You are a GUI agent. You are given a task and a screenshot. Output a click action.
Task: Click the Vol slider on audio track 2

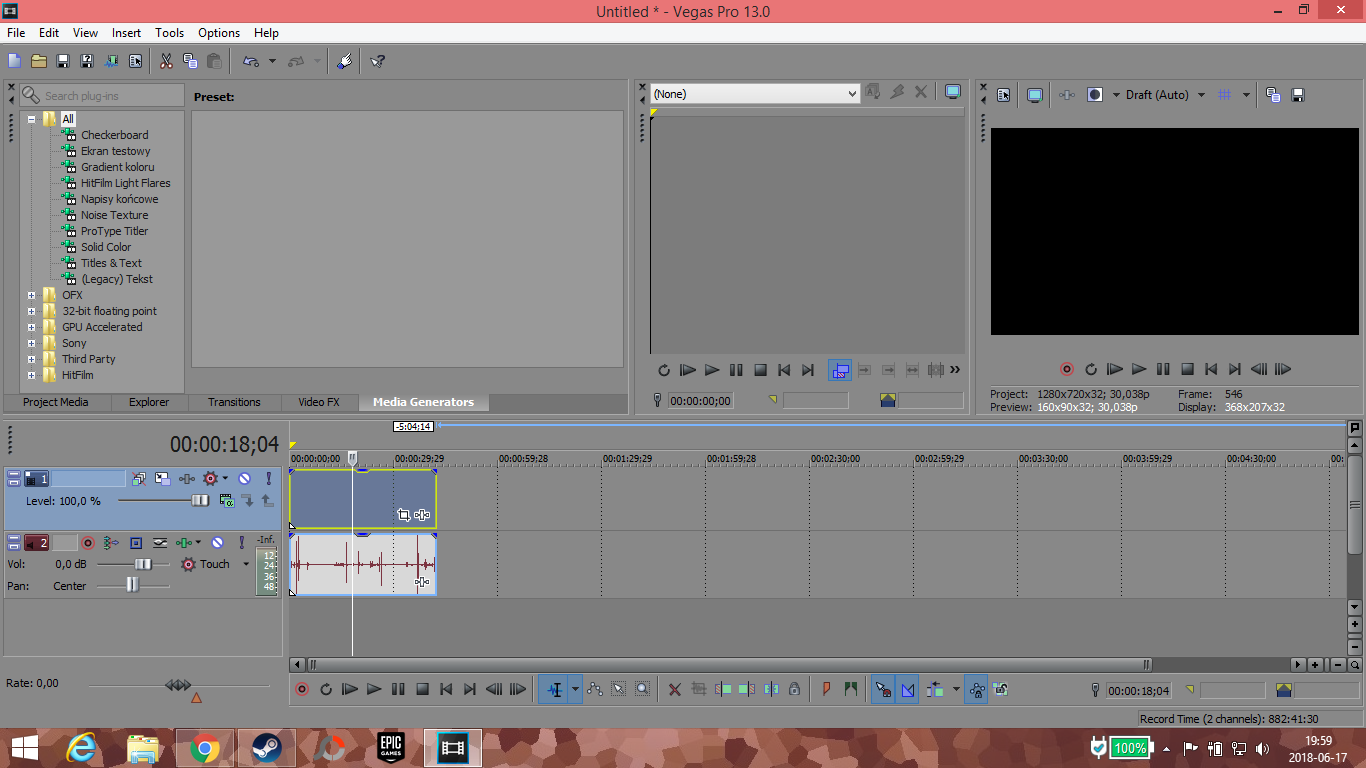[142, 564]
